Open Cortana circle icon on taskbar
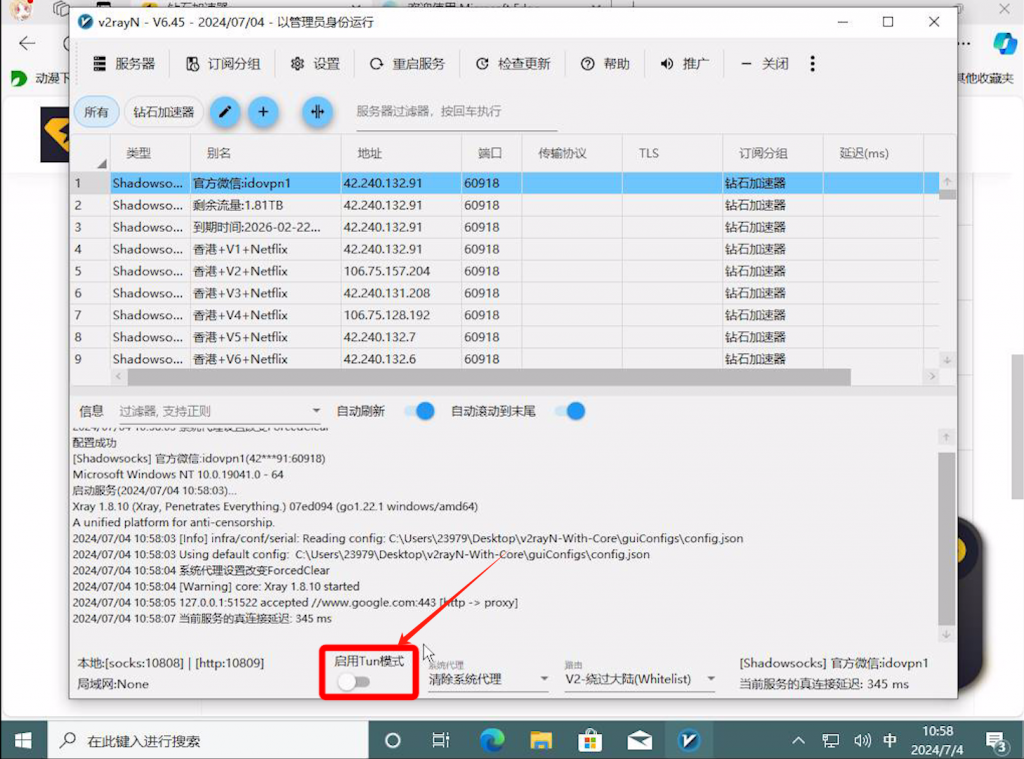This screenshot has width=1024, height=759. click(392, 740)
